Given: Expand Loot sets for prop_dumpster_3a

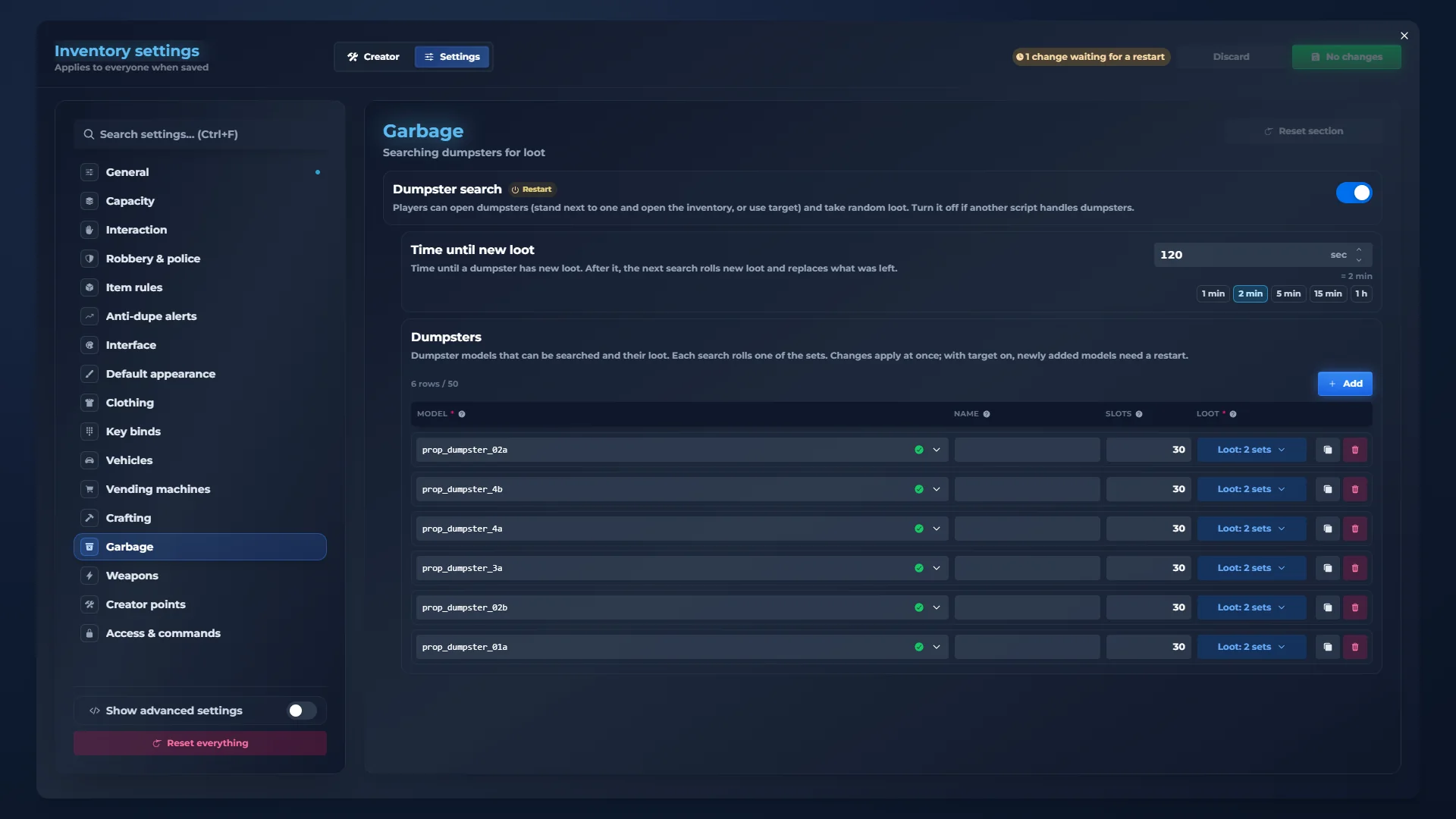Looking at the screenshot, I should click(x=1251, y=568).
